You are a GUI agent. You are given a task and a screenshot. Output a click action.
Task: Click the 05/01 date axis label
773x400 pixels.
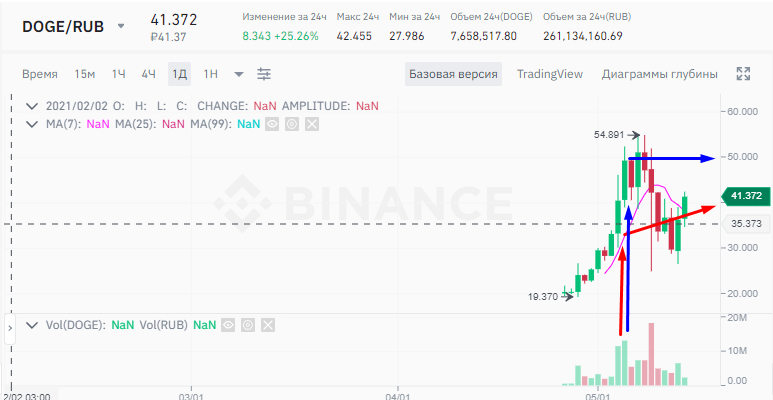pos(597,396)
